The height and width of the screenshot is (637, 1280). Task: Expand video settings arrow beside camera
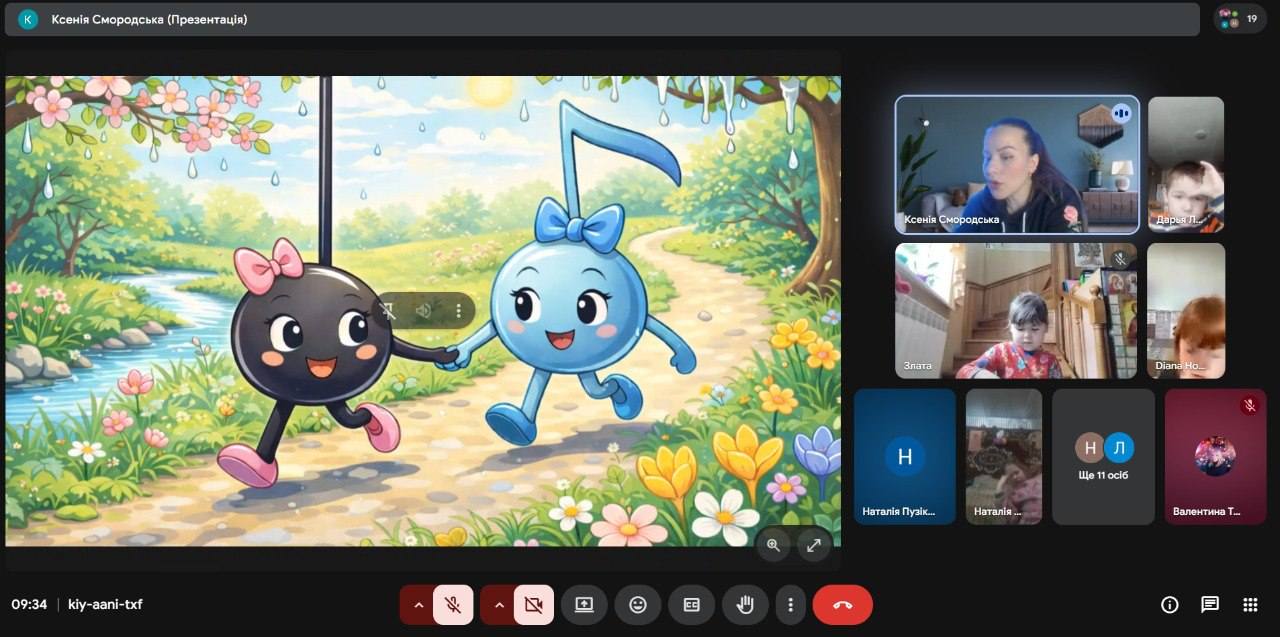pyautogui.click(x=499, y=605)
